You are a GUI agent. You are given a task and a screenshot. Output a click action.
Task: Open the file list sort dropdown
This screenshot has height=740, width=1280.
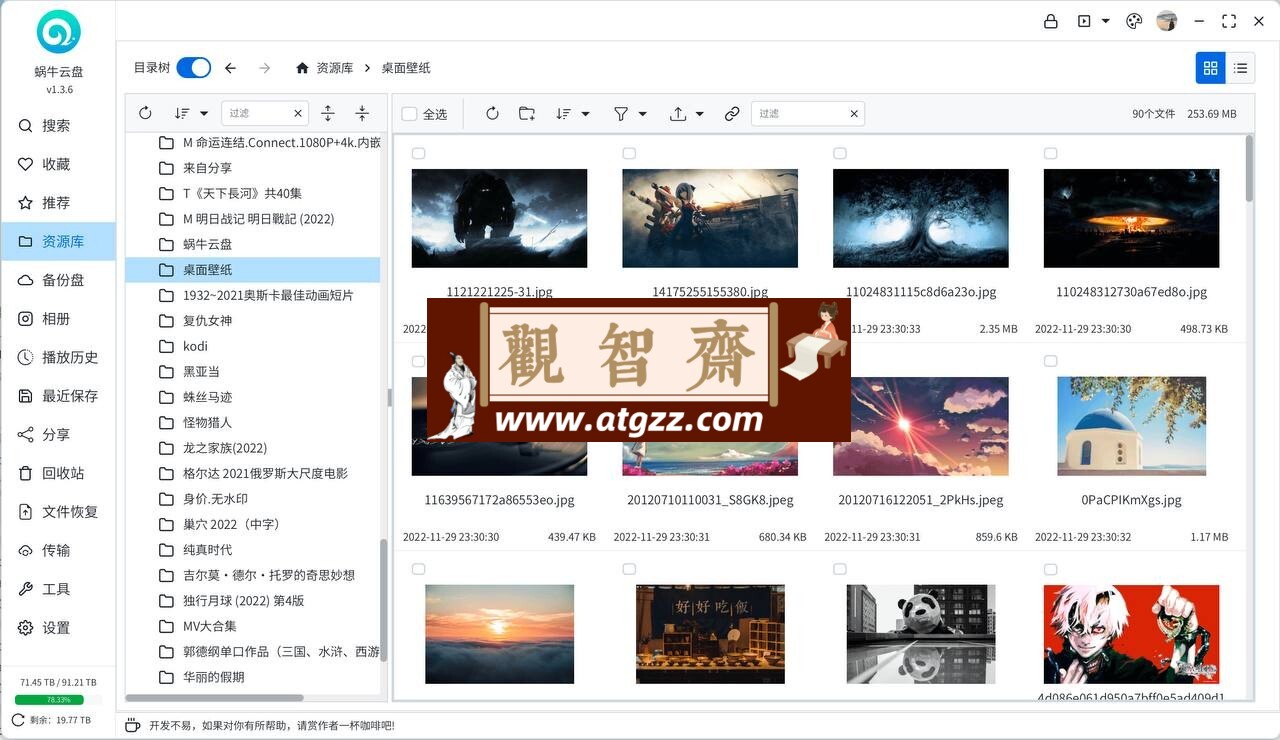click(572, 114)
